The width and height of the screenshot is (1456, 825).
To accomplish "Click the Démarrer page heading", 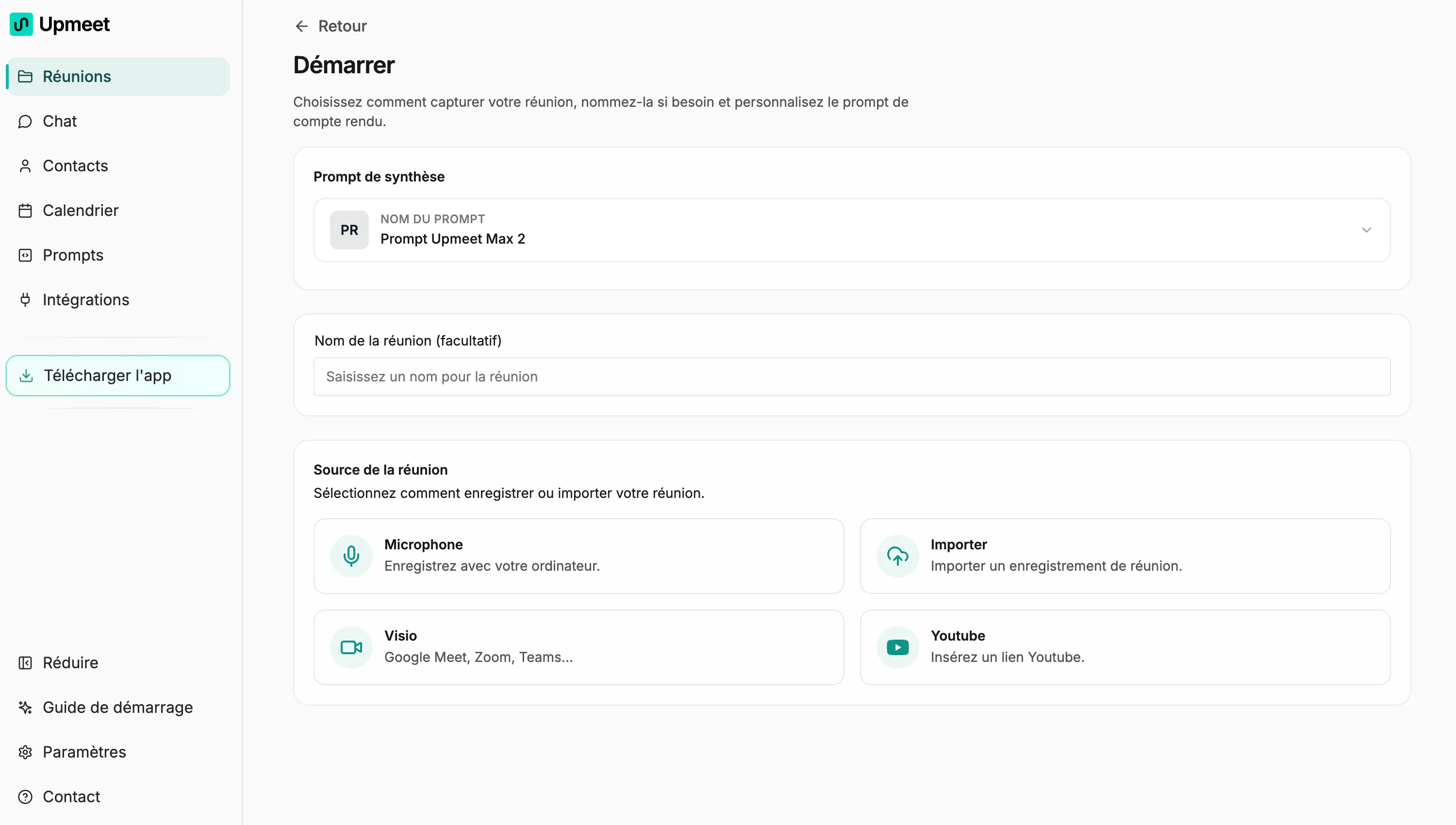I will [343, 65].
